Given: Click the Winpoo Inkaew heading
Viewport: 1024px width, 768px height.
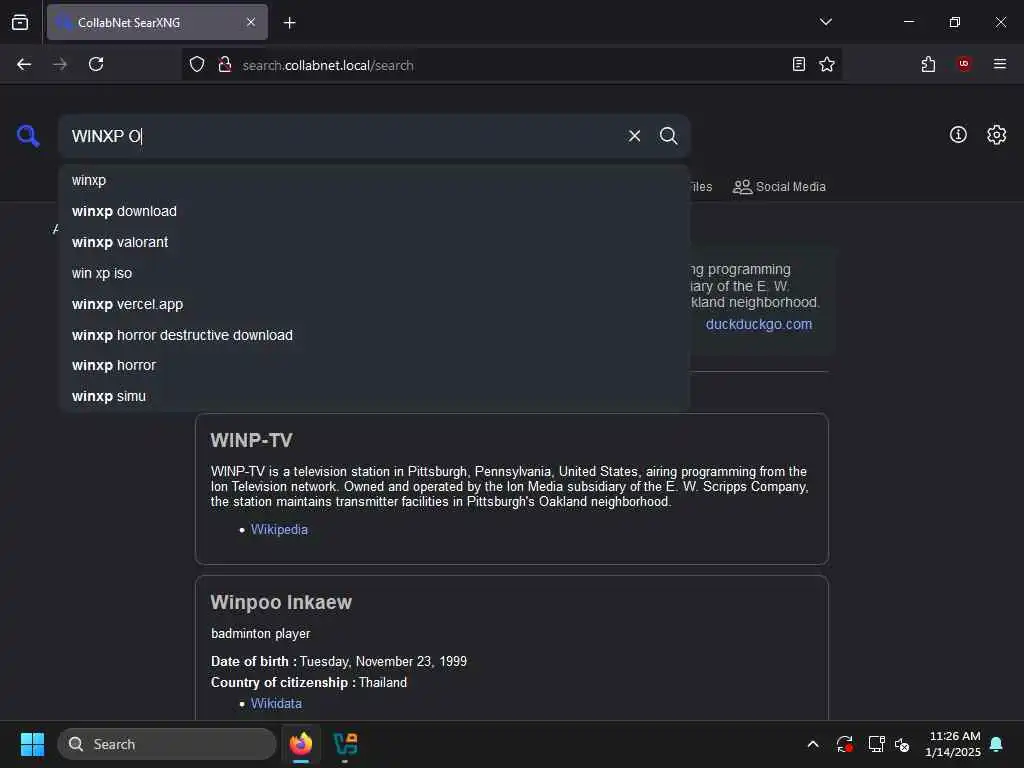Looking at the screenshot, I should tap(281, 602).
